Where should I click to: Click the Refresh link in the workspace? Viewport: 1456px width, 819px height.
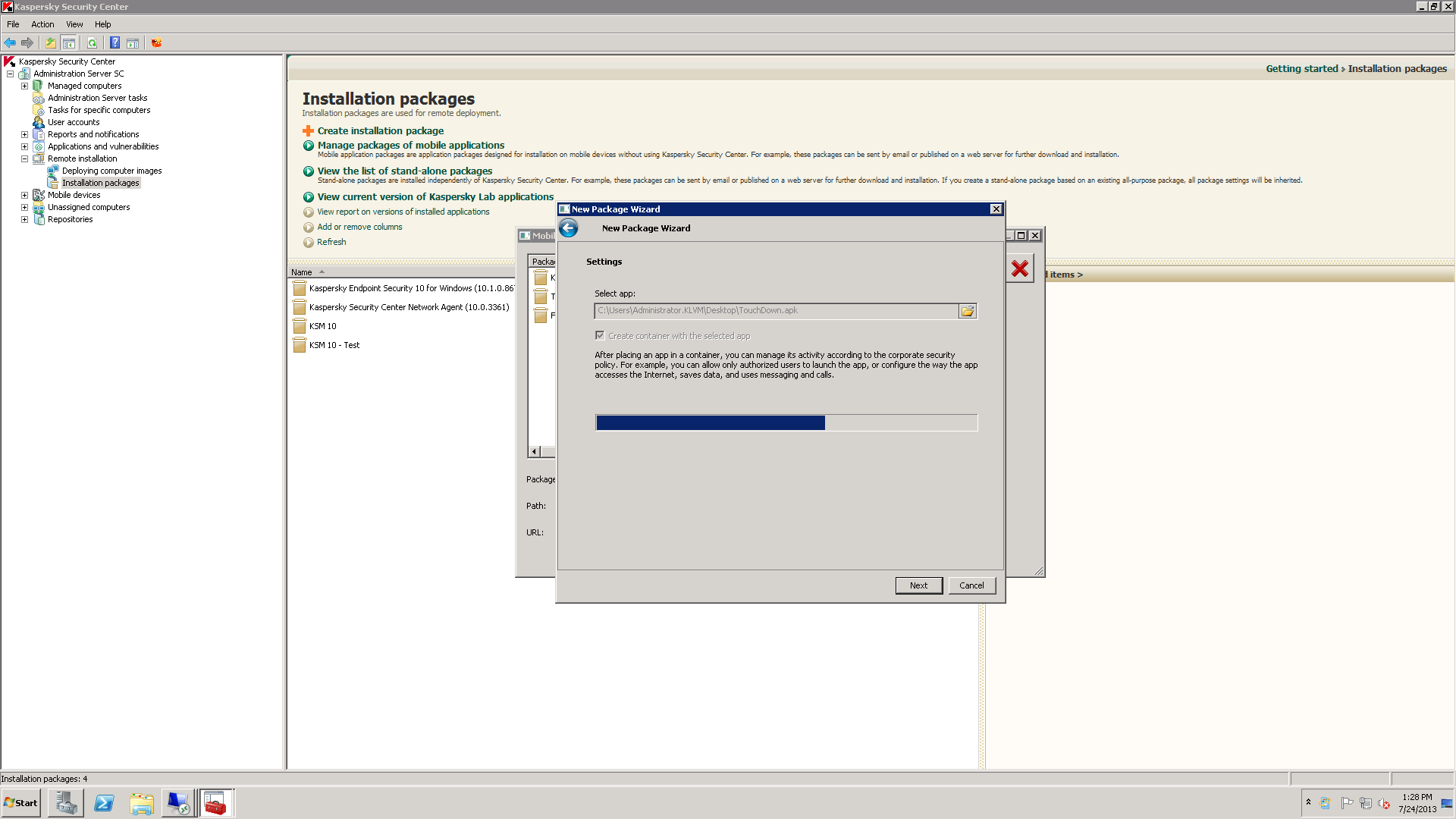point(331,242)
